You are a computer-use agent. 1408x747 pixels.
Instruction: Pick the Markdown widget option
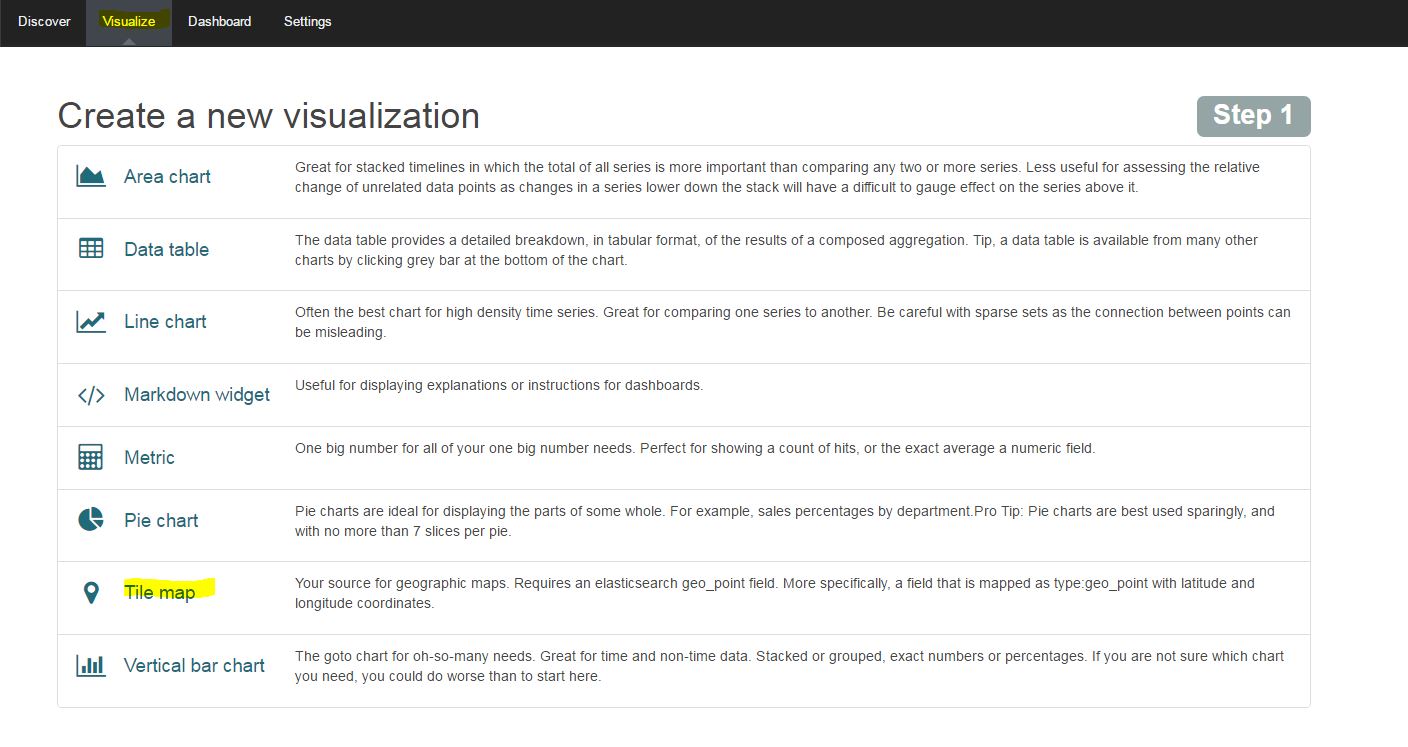pyautogui.click(x=197, y=395)
